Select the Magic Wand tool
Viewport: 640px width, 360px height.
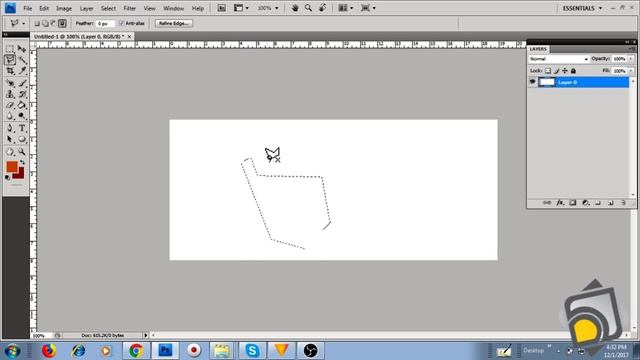click(22, 60)
